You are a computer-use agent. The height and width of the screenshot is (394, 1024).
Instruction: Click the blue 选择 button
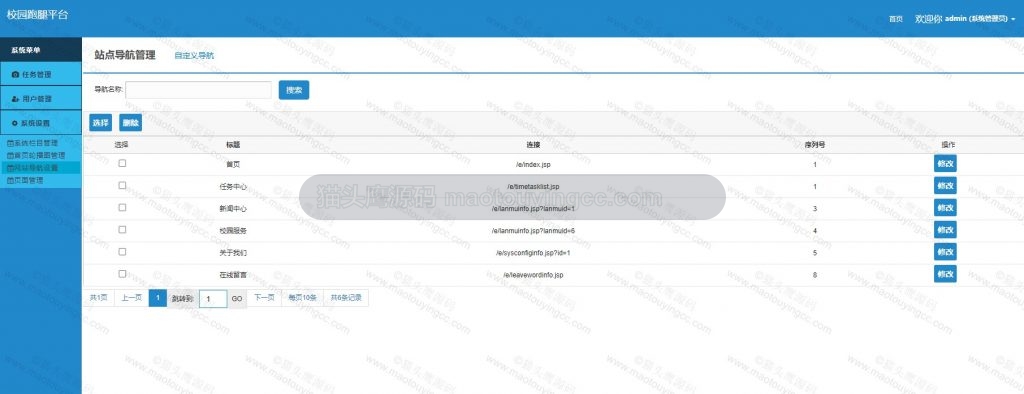pyautogui.click(x=101, y=122)
